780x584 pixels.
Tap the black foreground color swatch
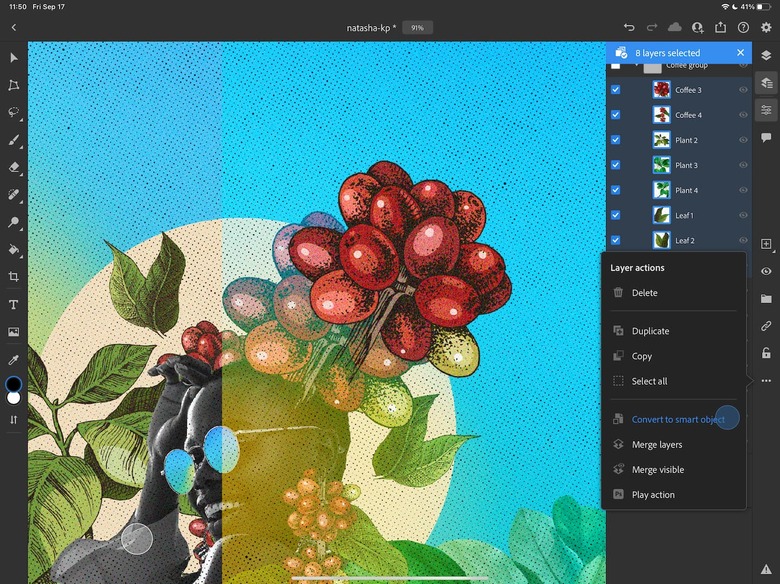click(14, 384)
